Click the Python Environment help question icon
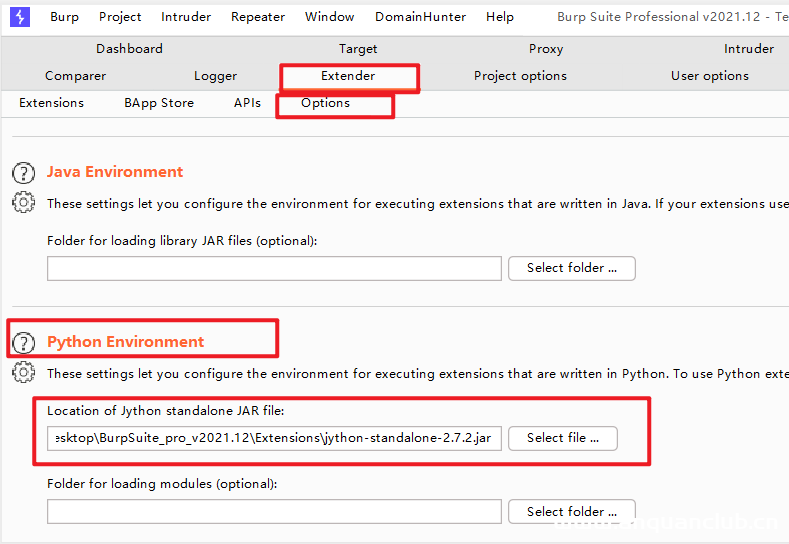 pyautogui.click(x=23, y=342)
